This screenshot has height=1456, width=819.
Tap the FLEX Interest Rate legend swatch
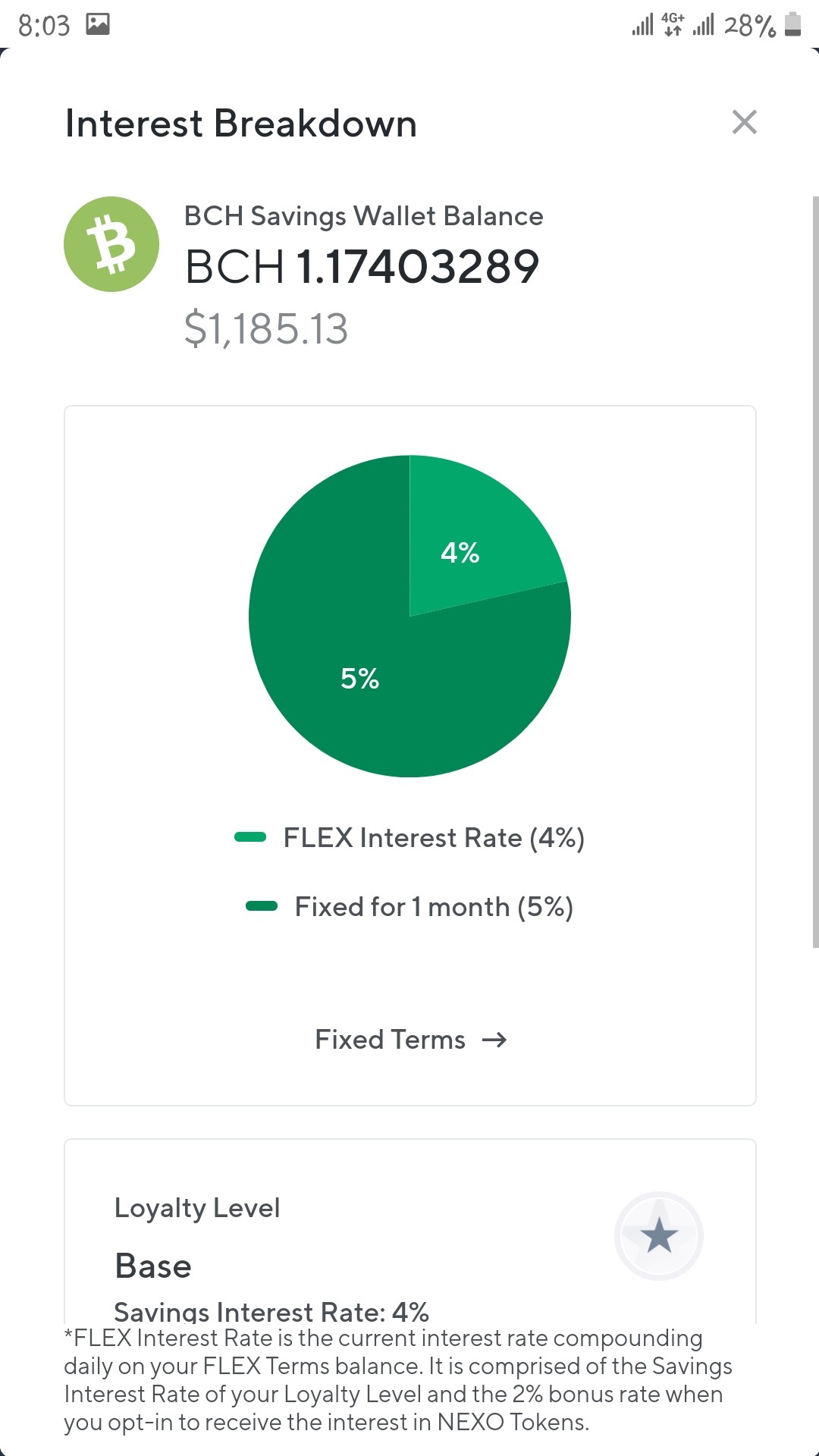click(x=250, y=837)
